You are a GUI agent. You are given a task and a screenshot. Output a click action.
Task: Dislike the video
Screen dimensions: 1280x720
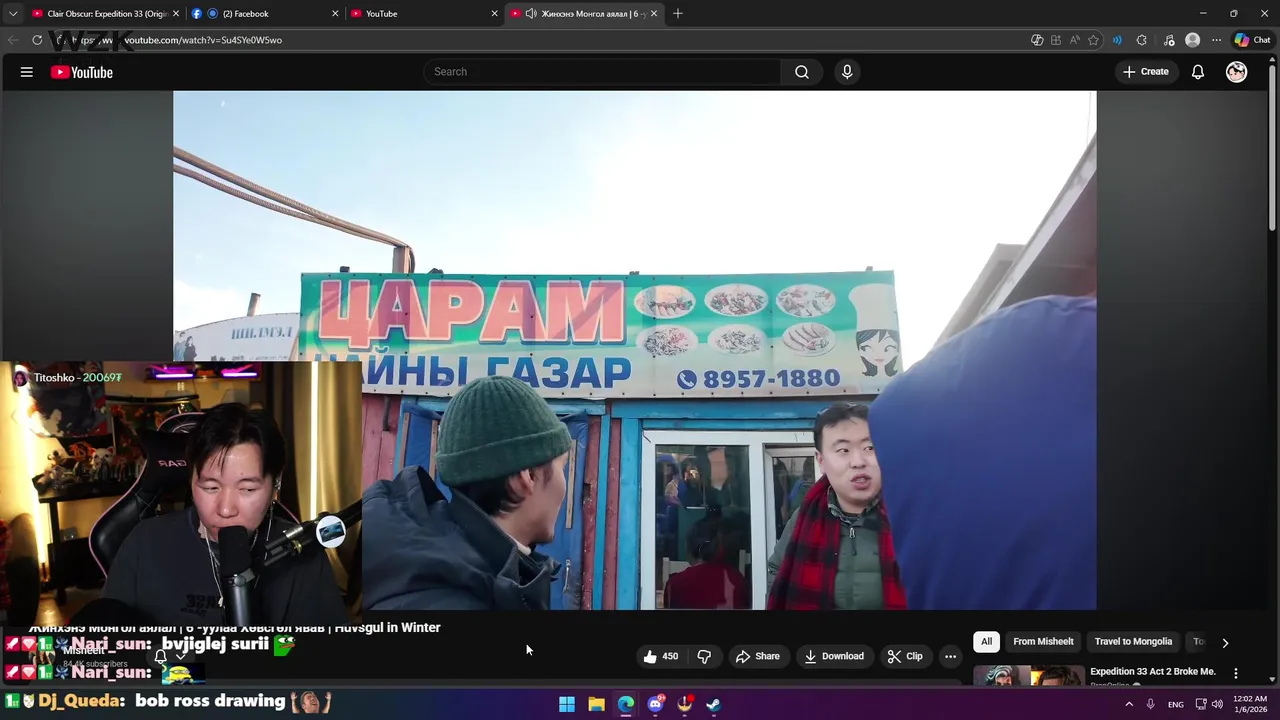[704, 656]
